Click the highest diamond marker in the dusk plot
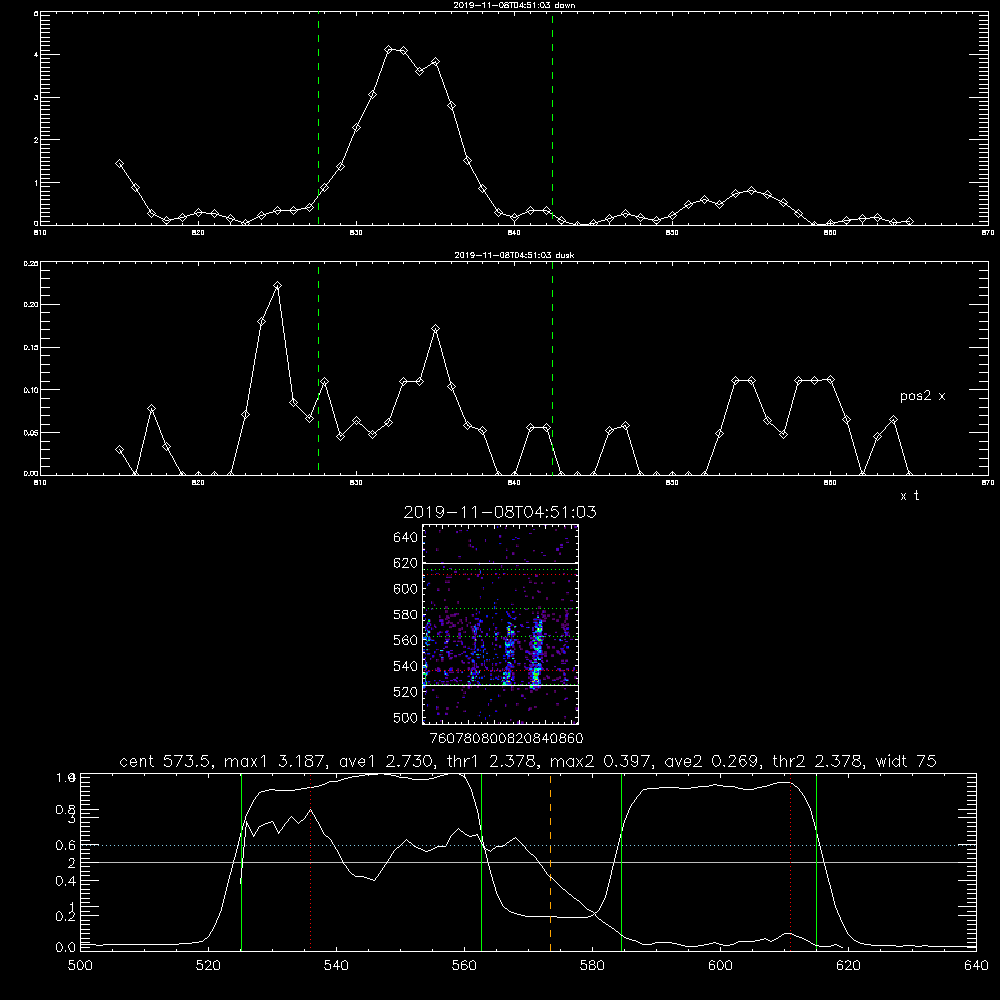 (277, 286)
